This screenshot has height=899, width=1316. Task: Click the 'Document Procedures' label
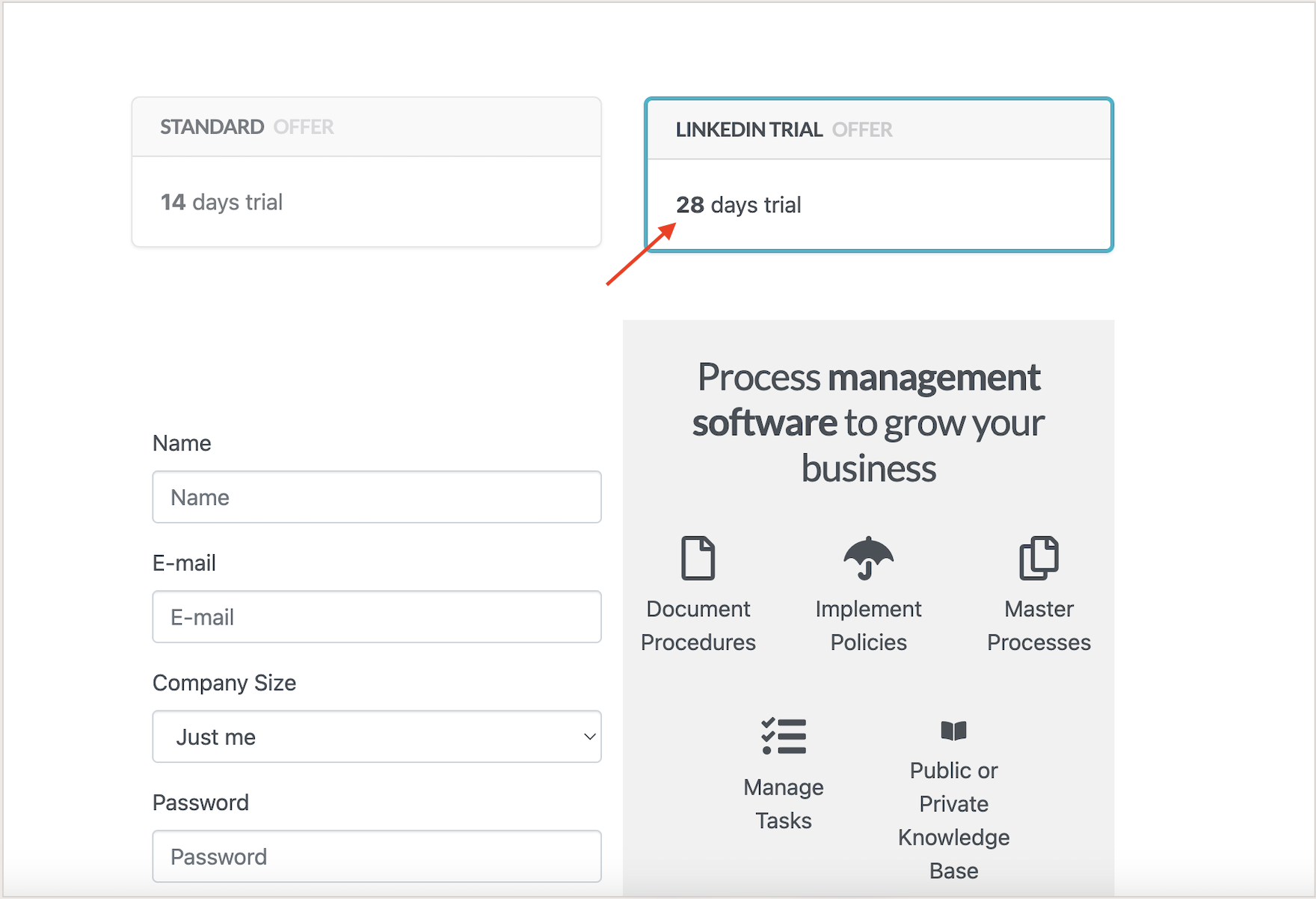coord(698,625)
